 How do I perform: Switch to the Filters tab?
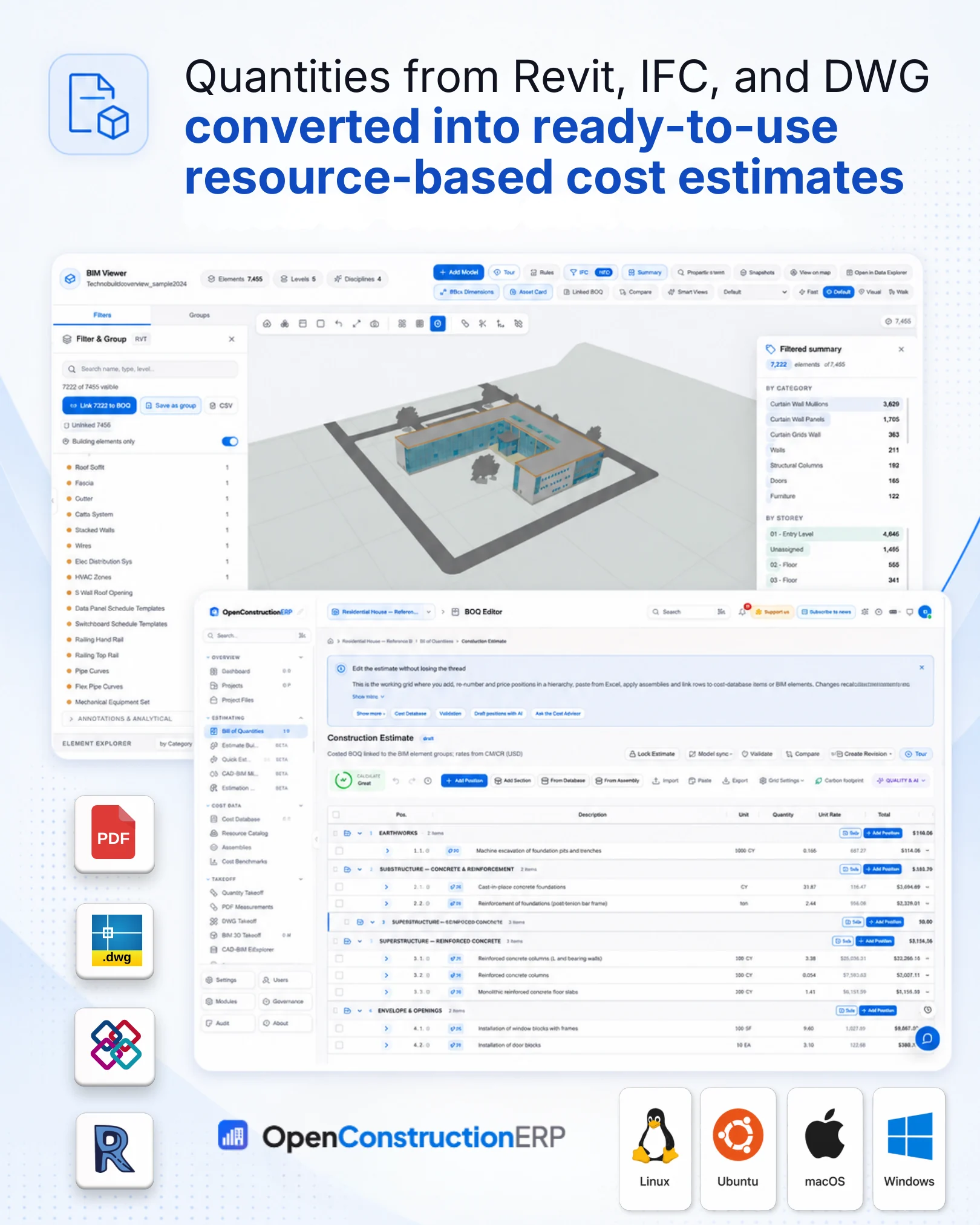[102, 315]
